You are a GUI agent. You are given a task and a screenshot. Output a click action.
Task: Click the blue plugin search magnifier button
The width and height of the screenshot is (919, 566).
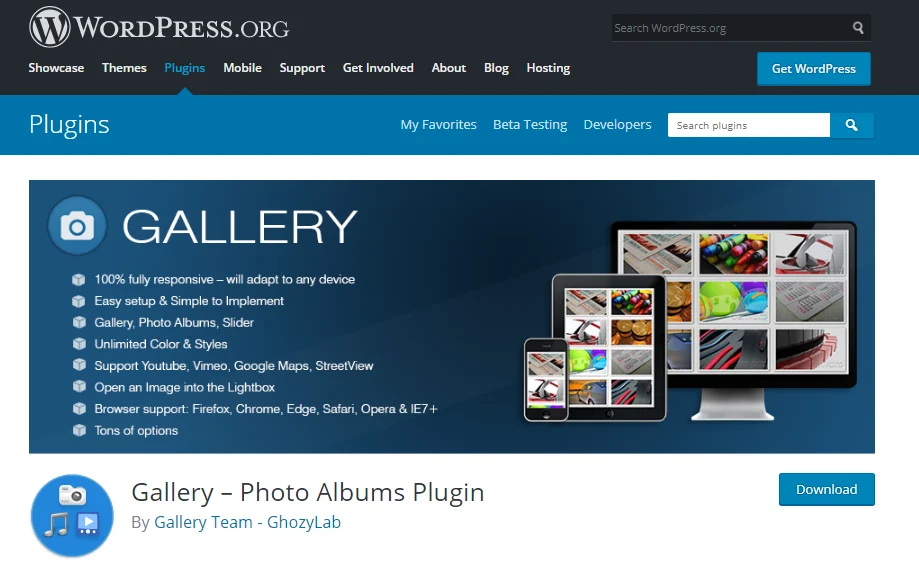point(852,125)
